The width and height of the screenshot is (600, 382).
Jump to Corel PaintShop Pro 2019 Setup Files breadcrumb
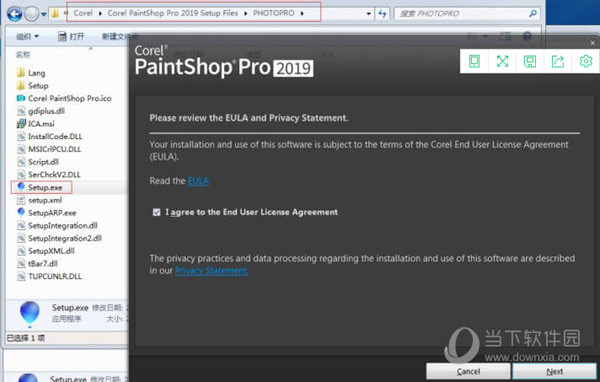(173, 13)
